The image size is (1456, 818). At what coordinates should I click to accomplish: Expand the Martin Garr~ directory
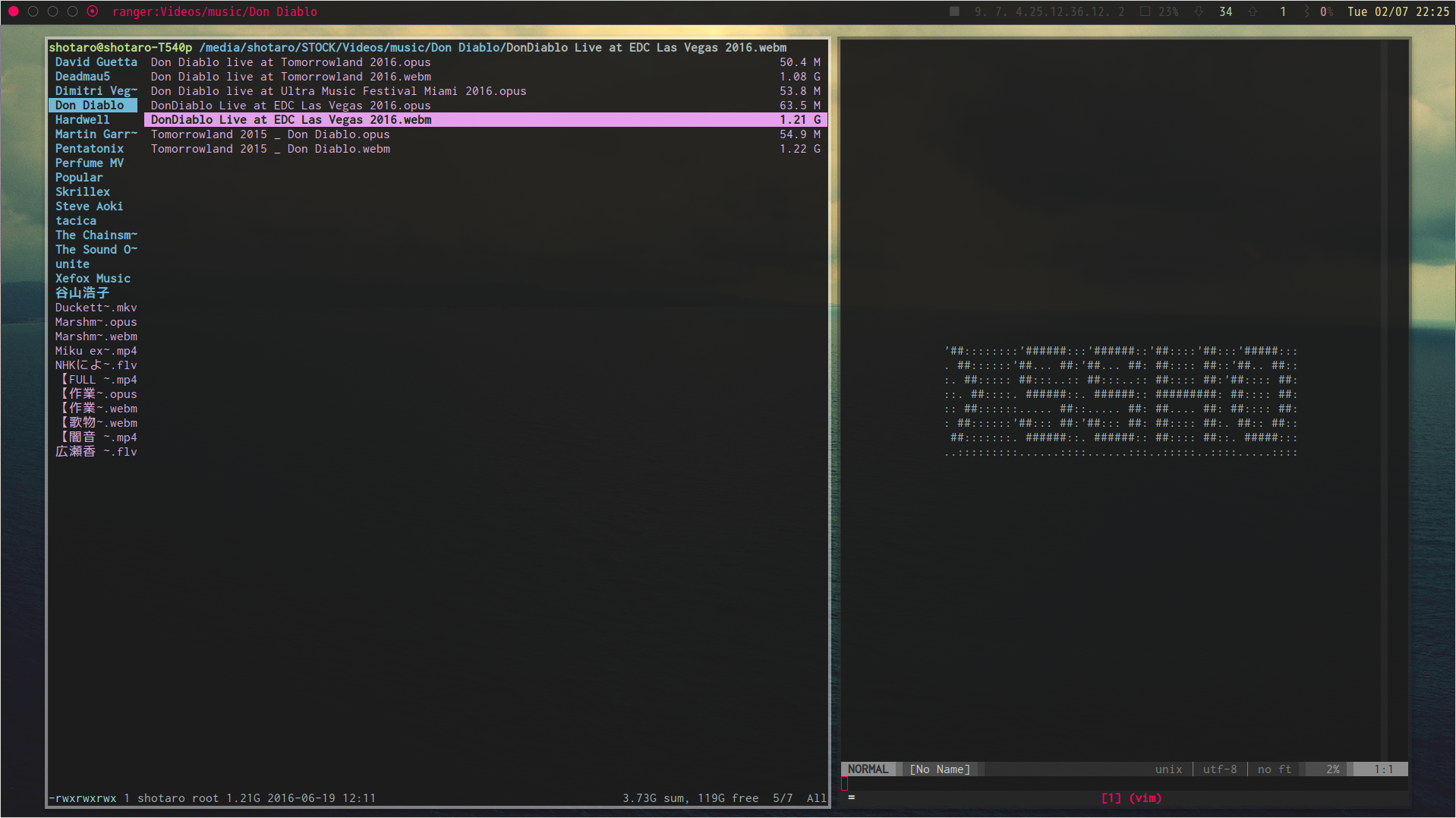pyautogui.click(x=96, y=134)
